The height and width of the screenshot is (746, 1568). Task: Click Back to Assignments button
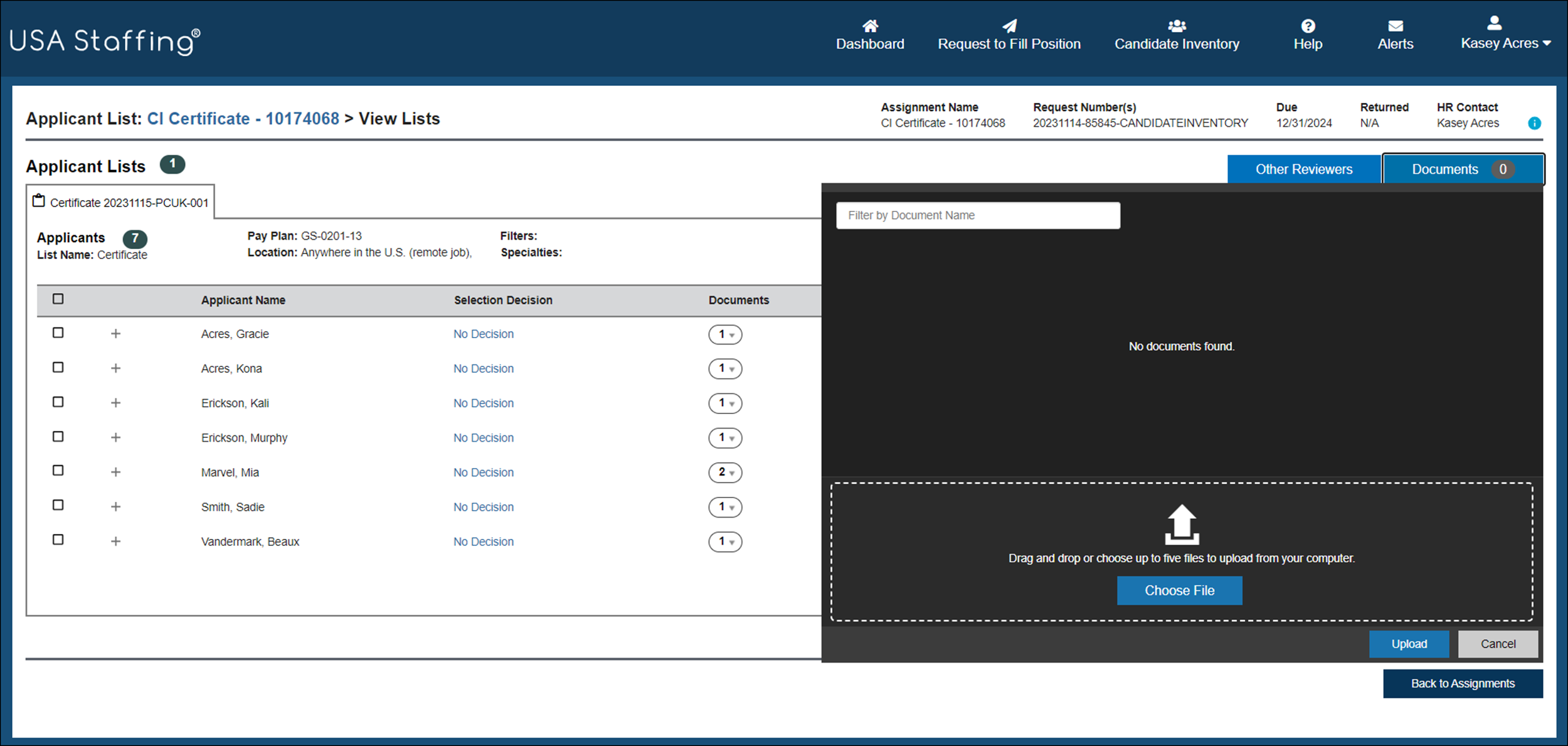tap(1462, 683)
